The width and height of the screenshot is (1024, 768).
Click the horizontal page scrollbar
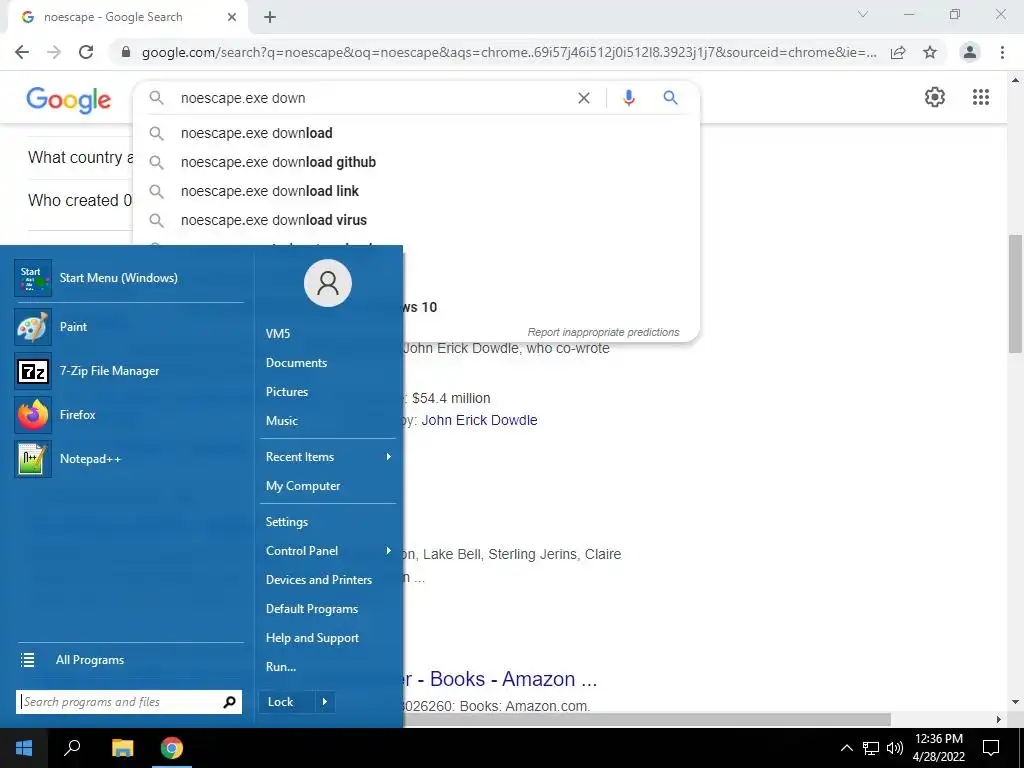point(647,719)
